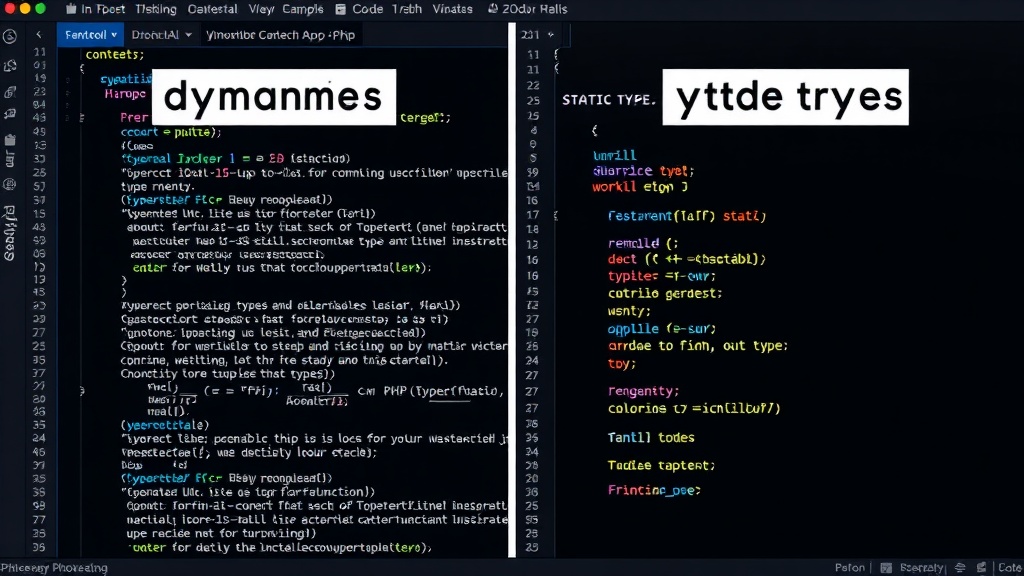The image size is (1024, 576).
Task: Open the 'Trebh' menu
Action: pos(407,9)
